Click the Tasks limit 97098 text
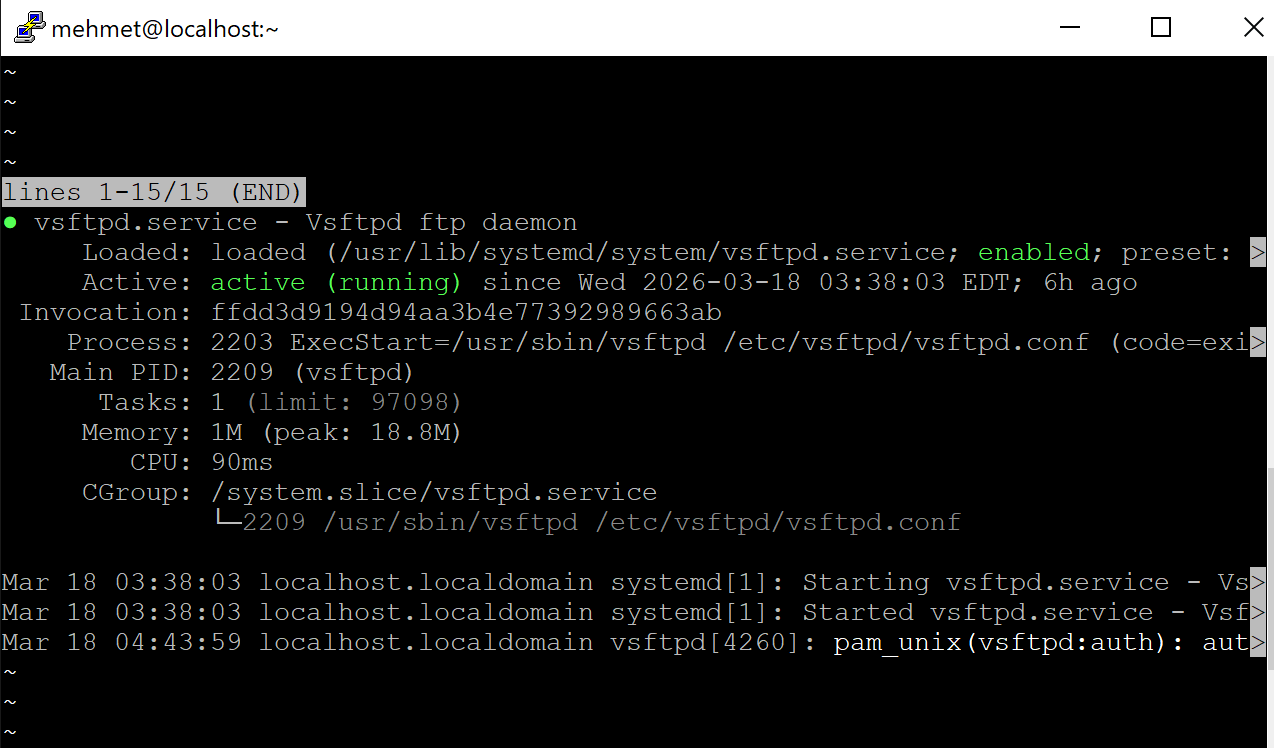 tap(354, 402)
